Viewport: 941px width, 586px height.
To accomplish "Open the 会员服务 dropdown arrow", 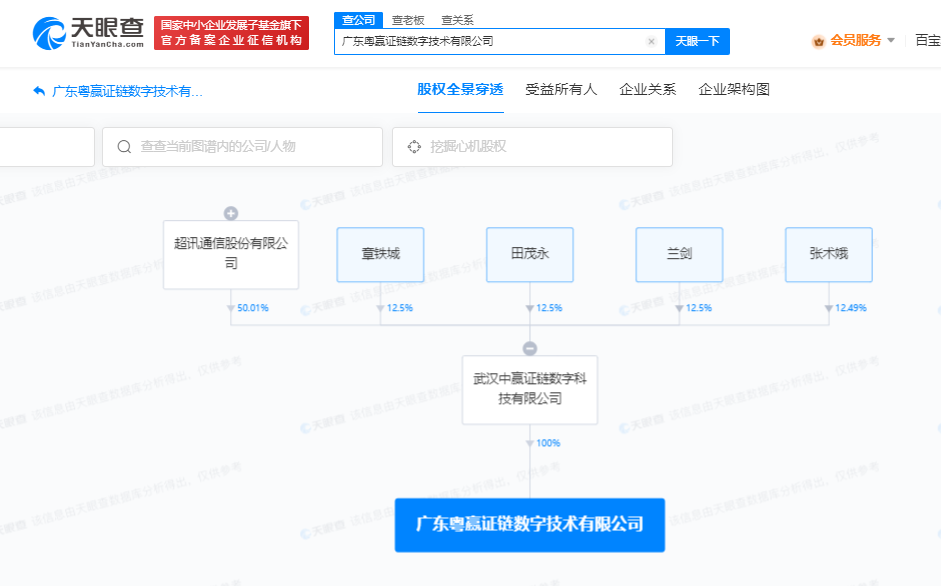I will pos(891,40).
